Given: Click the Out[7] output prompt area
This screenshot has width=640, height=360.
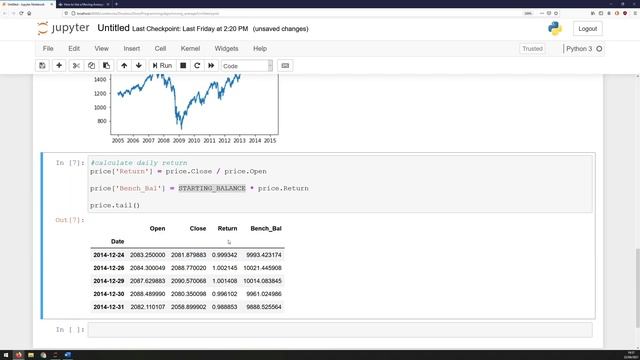Looking at the screenshot, I should pos(69,220).
